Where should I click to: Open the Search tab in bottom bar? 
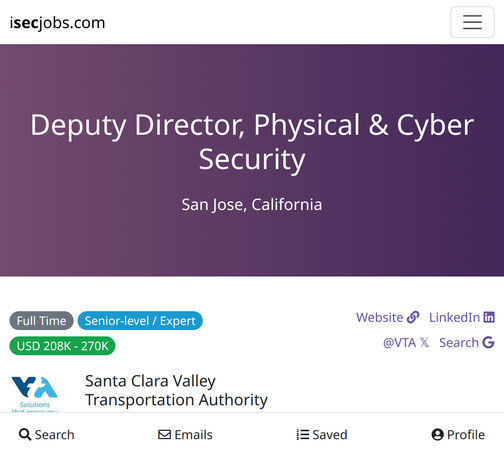(x=47, y=435)
